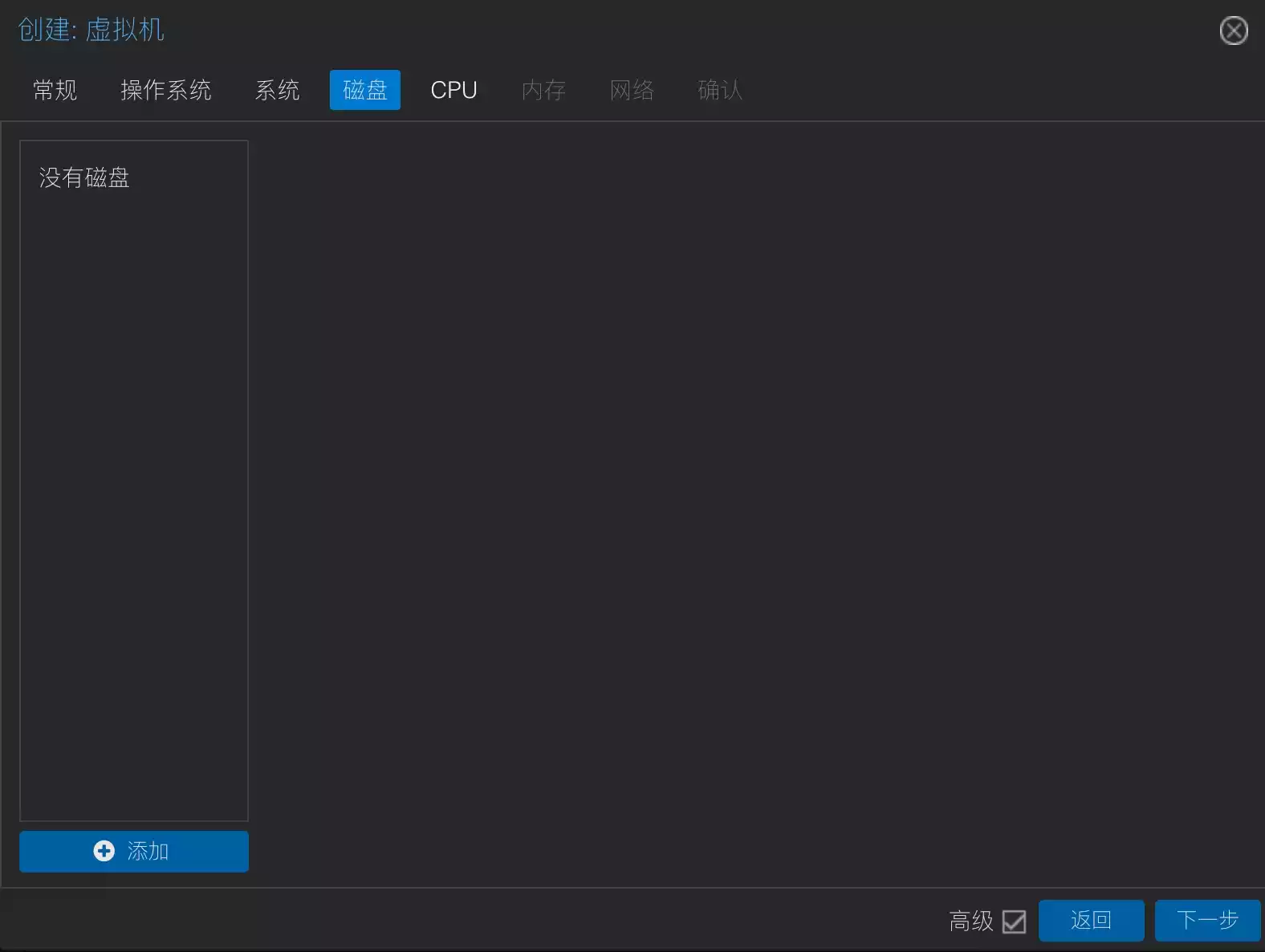Click the greyed-out 内存 tab
Image resolution: width=1265 pixels, height=952 pixels.
(543, 90)
